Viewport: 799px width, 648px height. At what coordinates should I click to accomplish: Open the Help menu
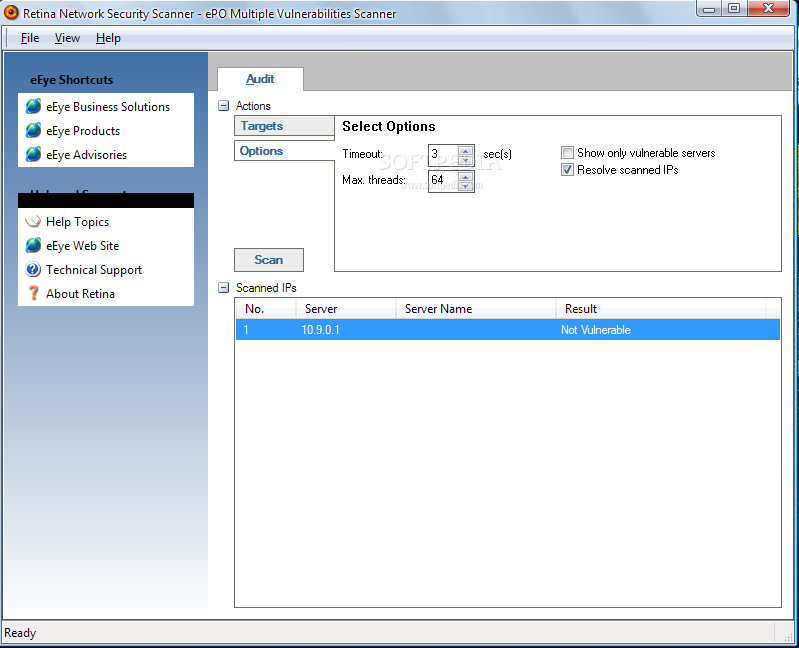point(108,38)
